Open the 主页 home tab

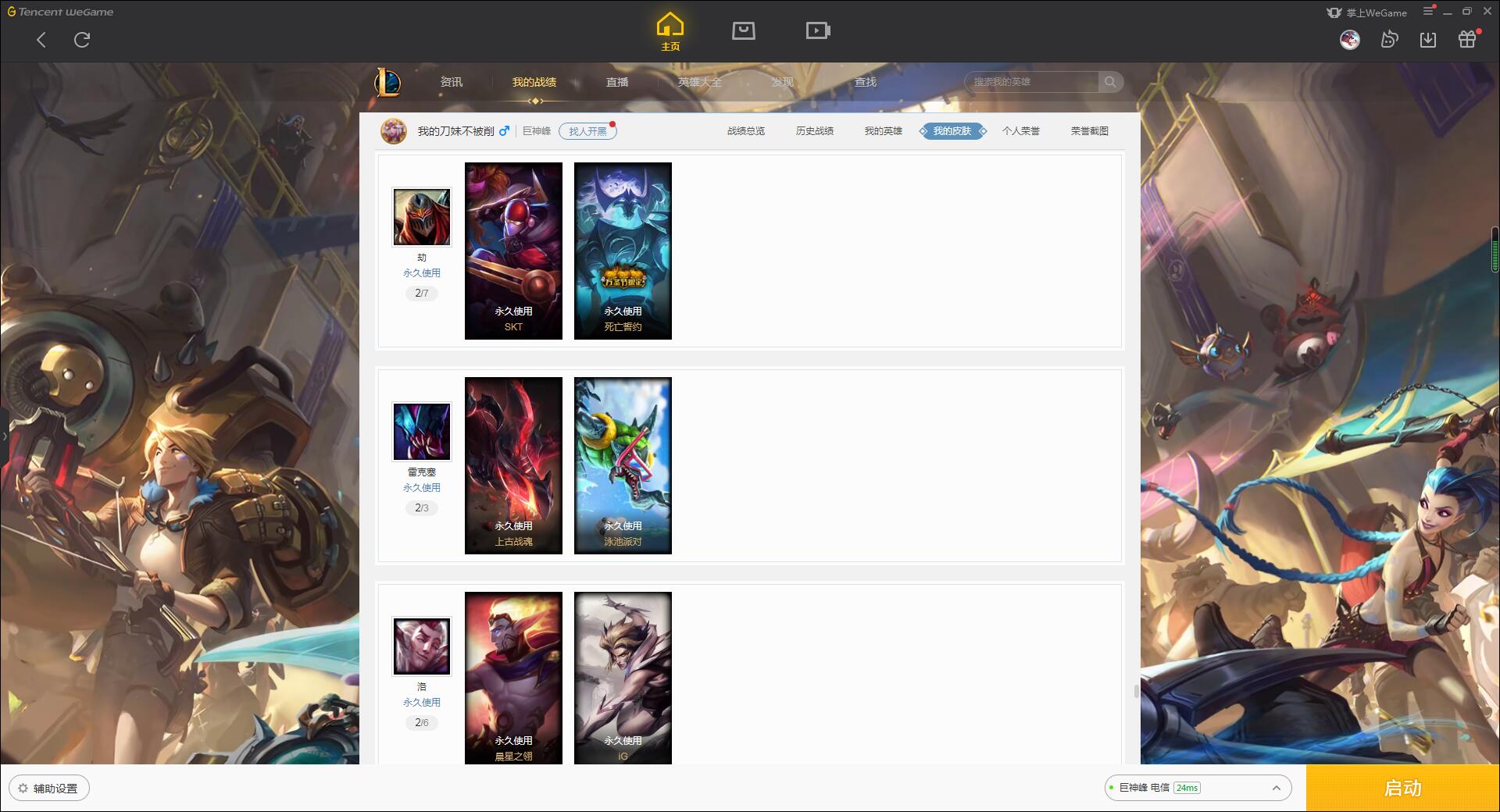point(670,32)
